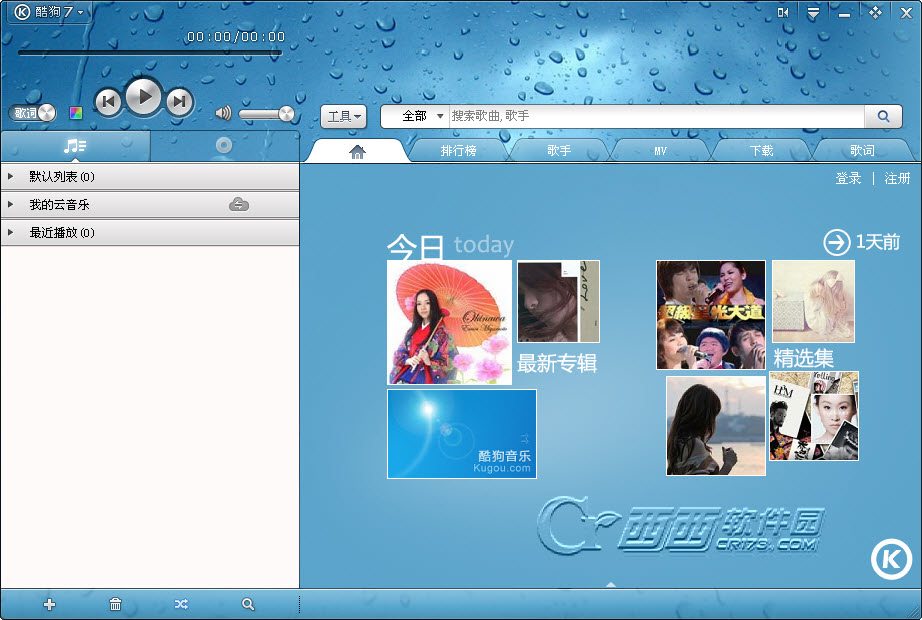Image resolution: width=922 pixels, height=620 pixels.
Task: Search the playlist with magnifier icon
Action: pos(248,604)
